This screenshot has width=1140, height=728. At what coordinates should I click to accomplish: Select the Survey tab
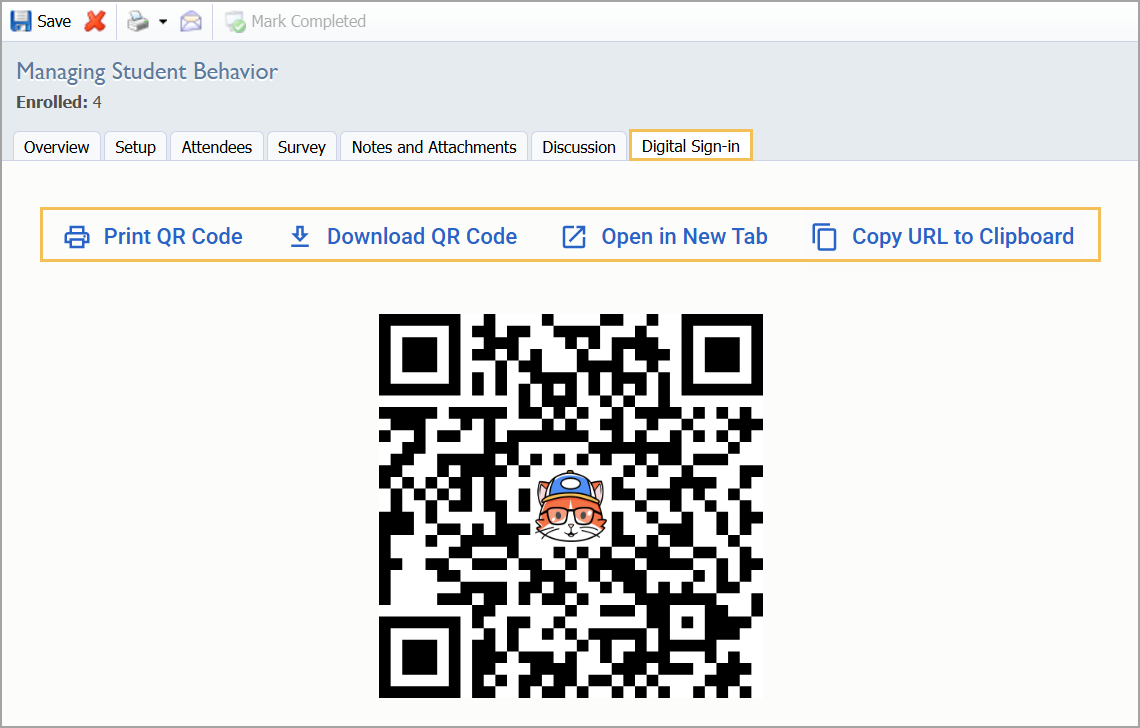(302, 147)
